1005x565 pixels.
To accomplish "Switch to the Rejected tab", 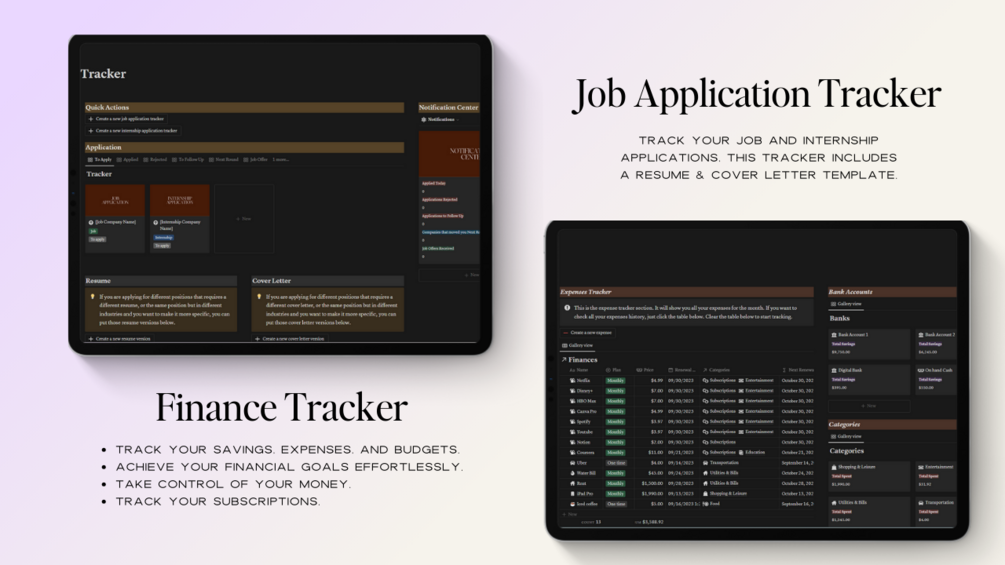I will (x=155, y=160).
